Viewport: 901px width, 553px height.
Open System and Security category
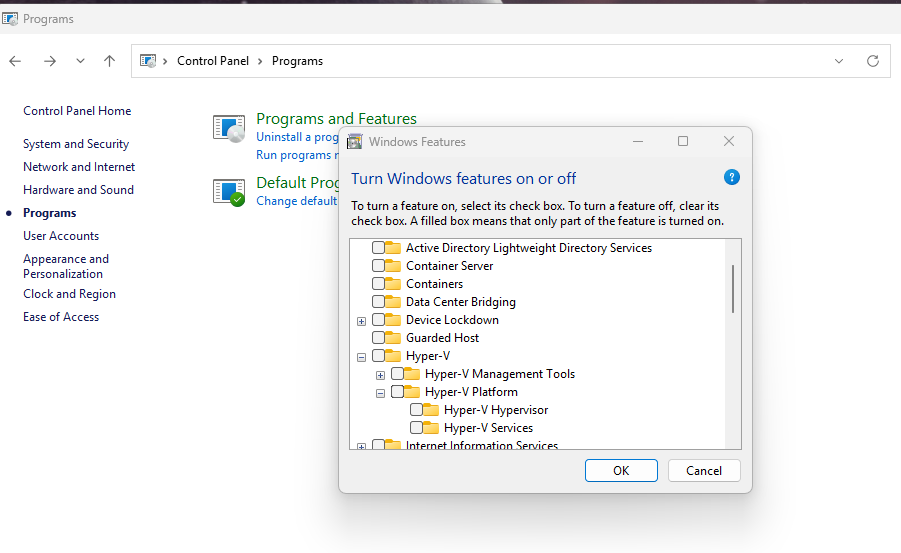[x=76, y=144]
